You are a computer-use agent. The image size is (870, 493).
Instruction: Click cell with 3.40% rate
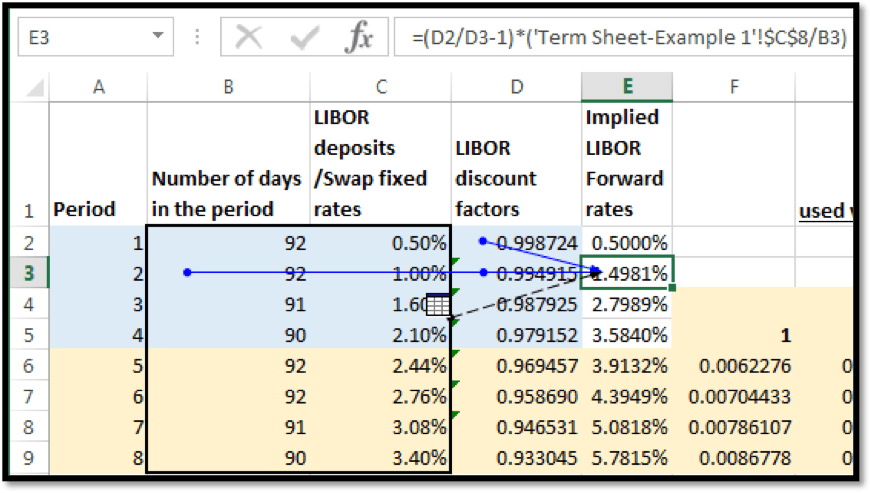click(x=381, y=458)
